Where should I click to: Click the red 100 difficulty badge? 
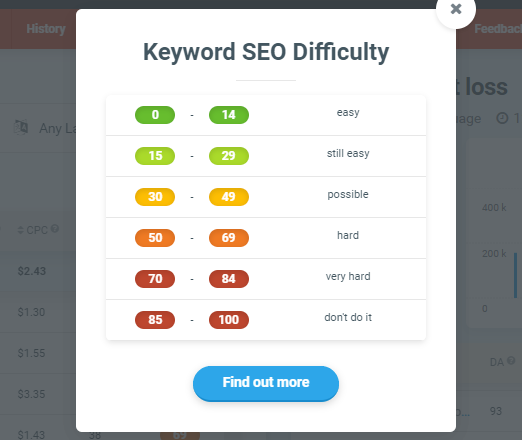click(229, 320)
